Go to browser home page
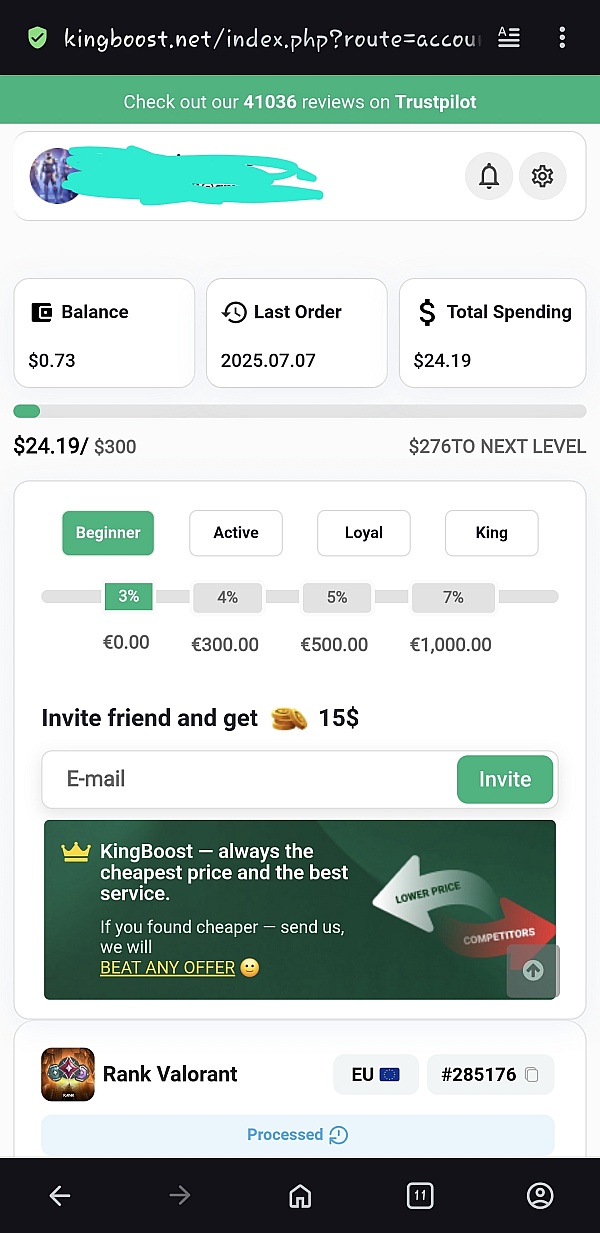The image size is (600, 1233). pyautogui.click(x=299, y=1195)
